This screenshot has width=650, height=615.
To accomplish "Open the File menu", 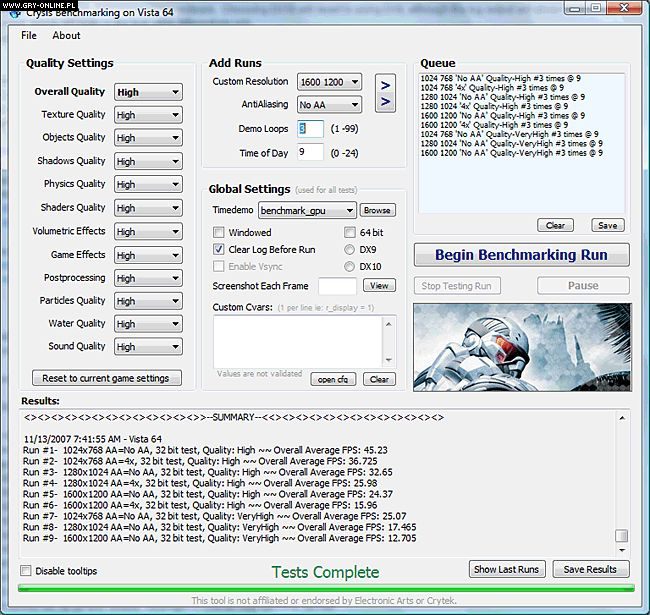I will click(x=29, y=35).
